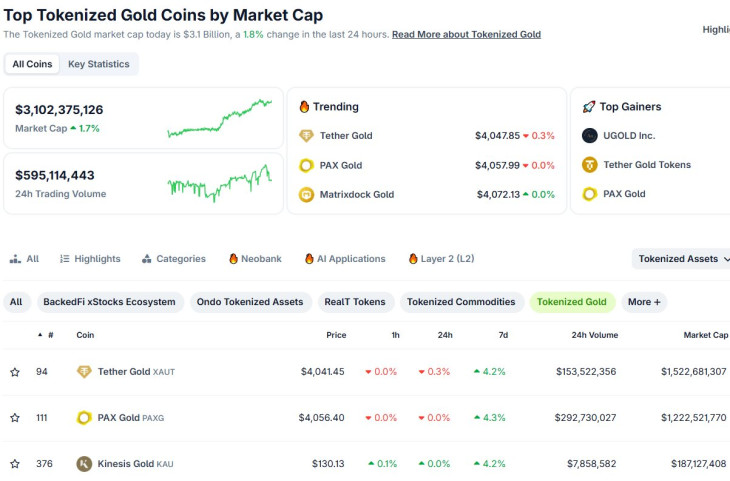Expand the More + category chips

(644, 302)
